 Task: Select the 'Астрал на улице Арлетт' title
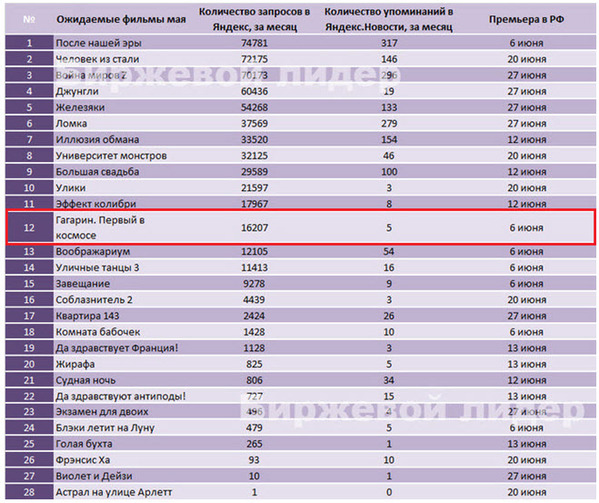(114, 492)
